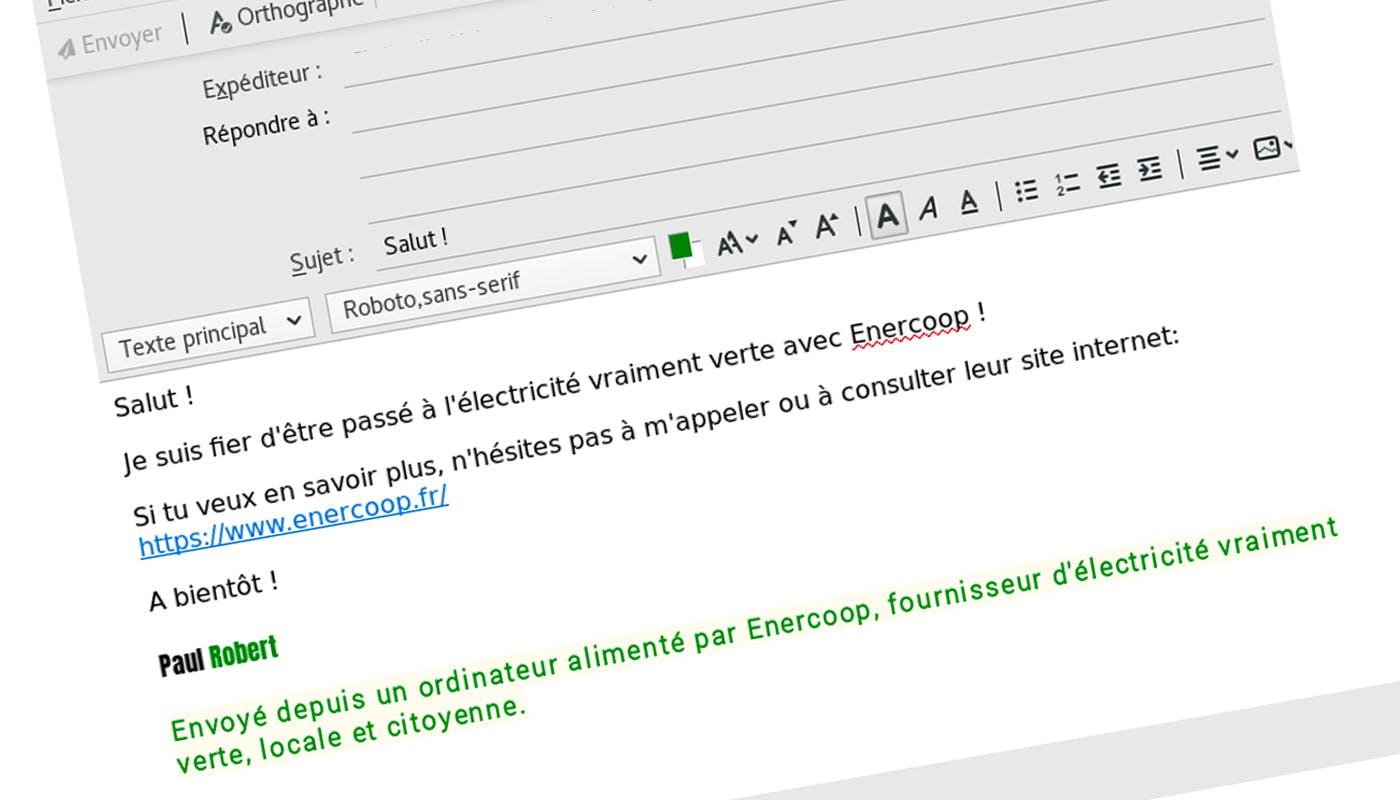Click the A bientôt ! line

click(213, 592)
